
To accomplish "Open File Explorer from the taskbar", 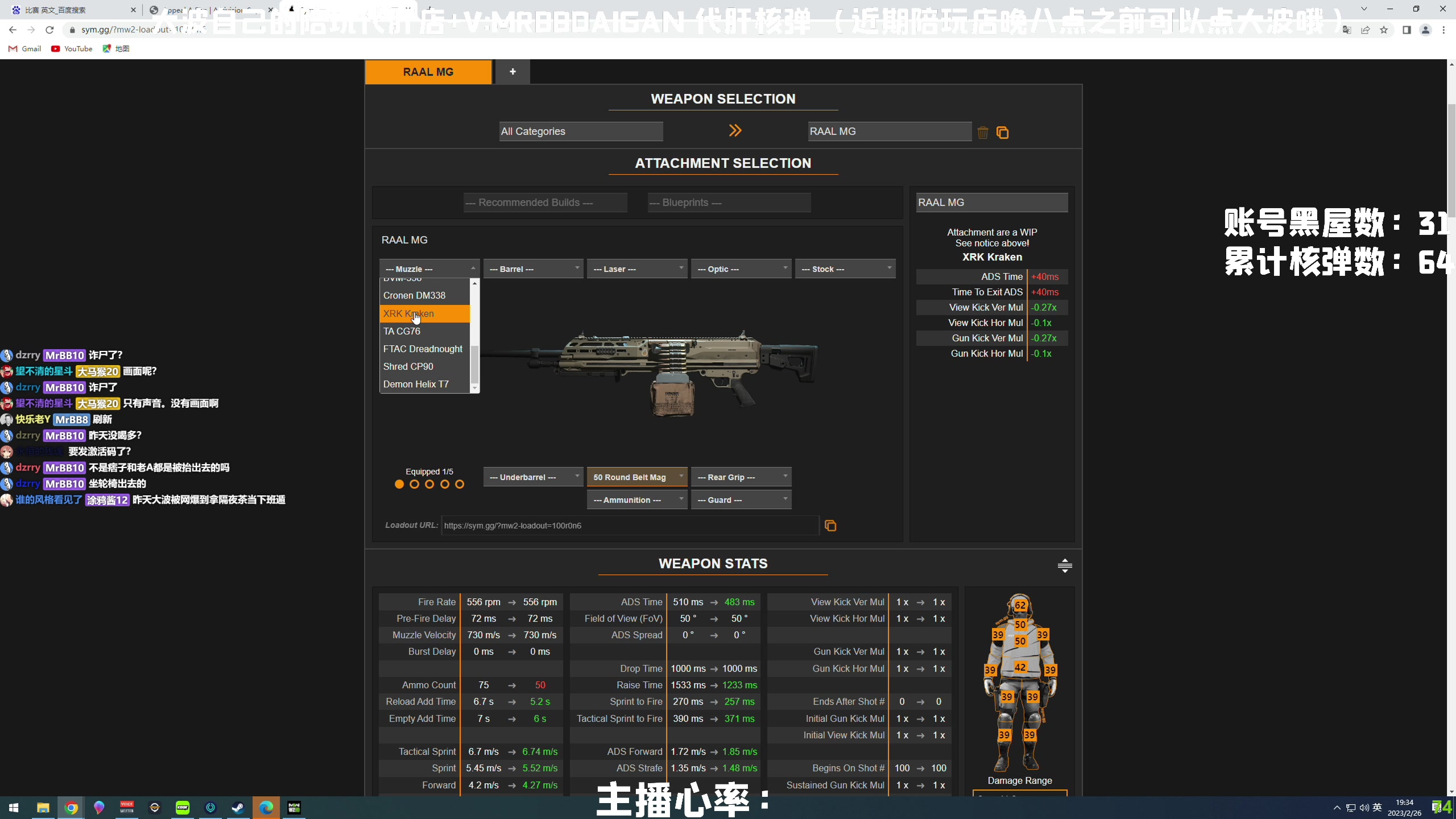I will tap(43, 808).
